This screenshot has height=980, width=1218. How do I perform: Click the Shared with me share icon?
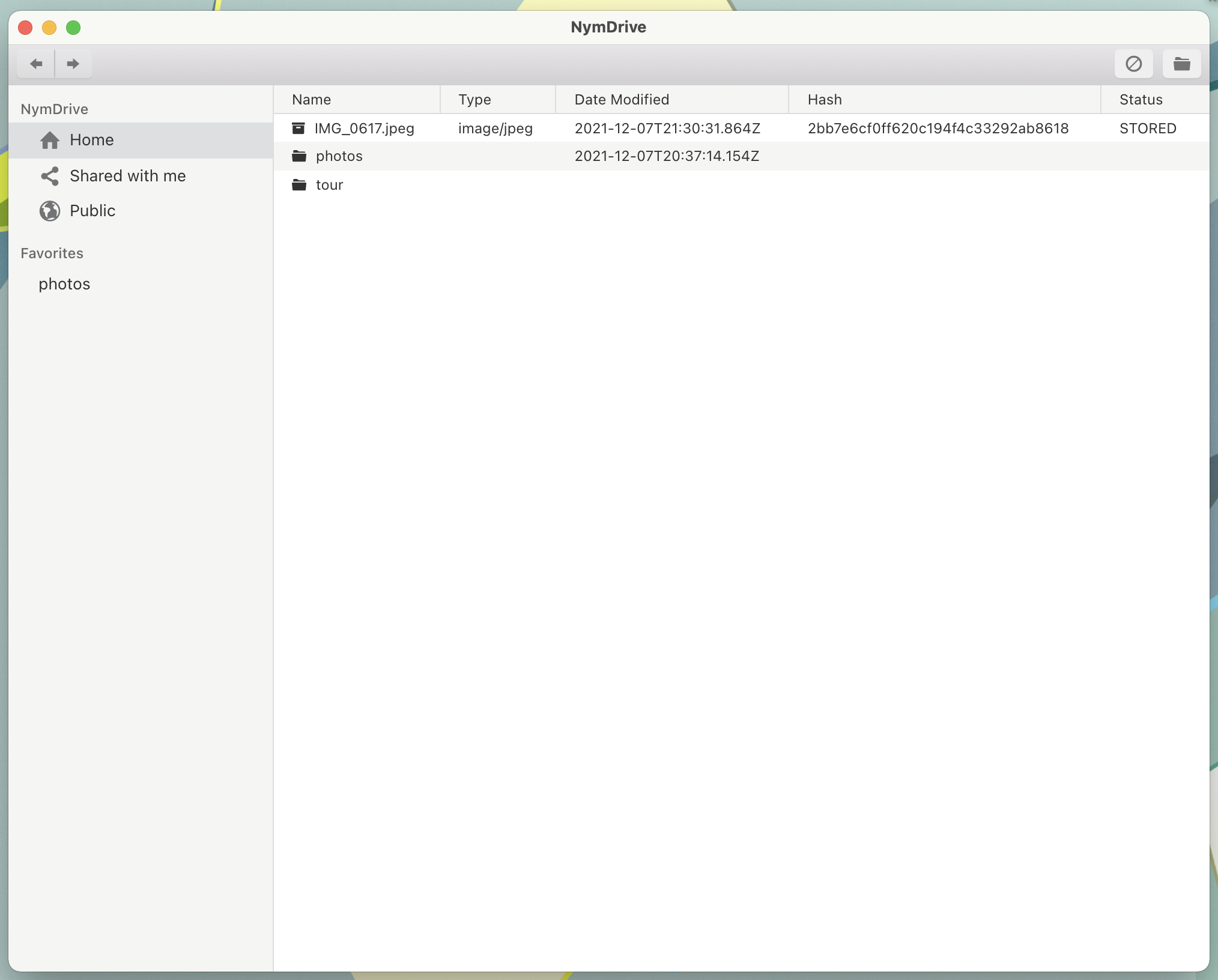tap(50, 176)
